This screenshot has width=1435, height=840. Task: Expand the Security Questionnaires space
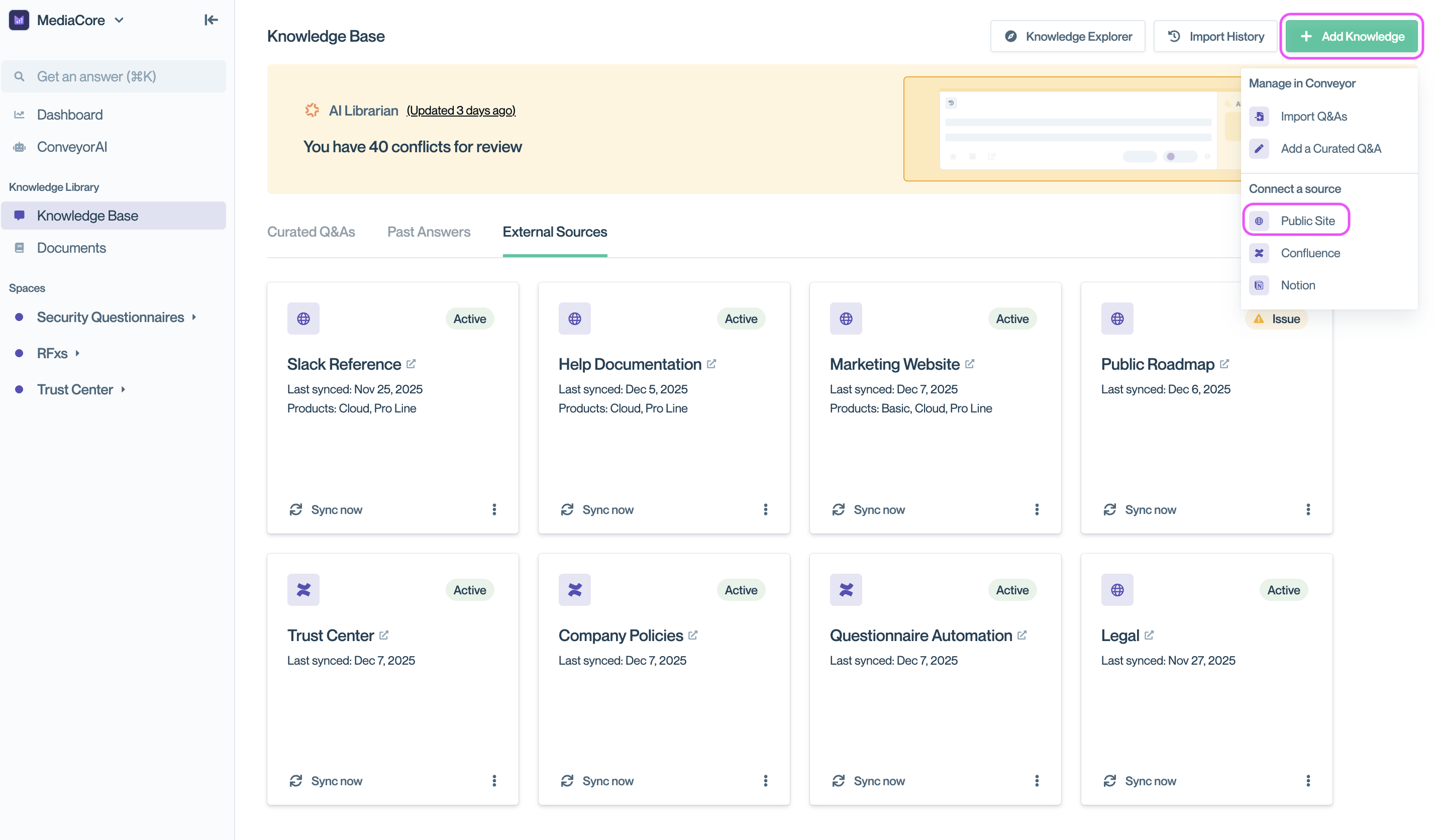coord(194,317)
